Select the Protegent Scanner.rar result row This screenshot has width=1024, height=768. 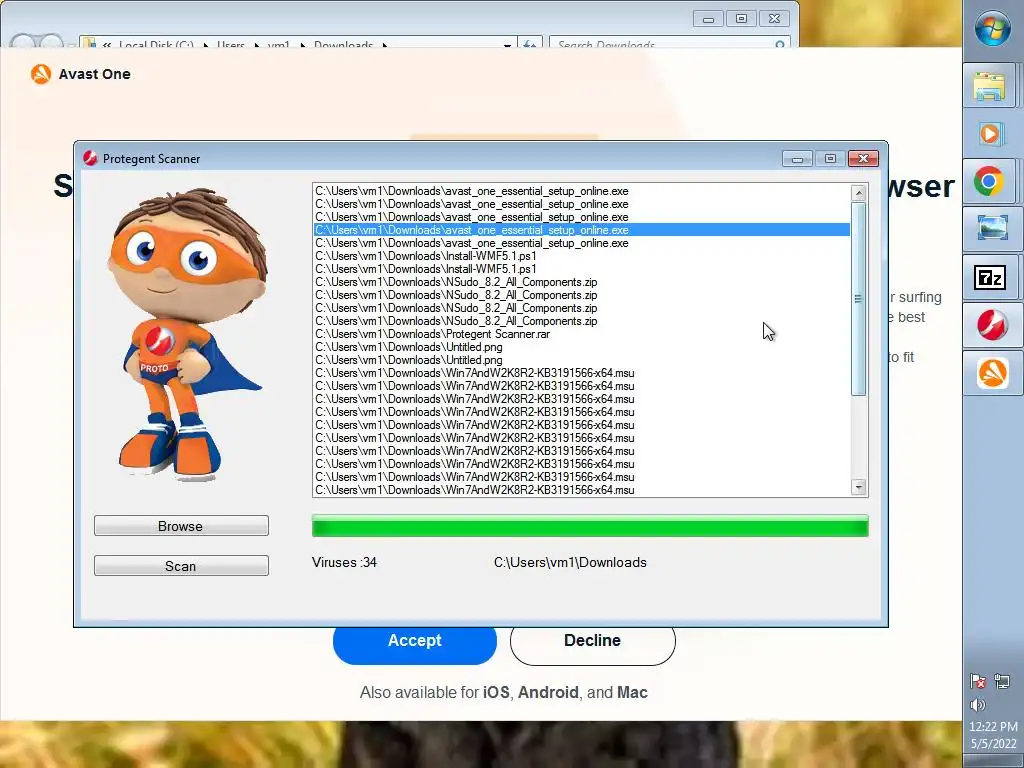click(581, 334)
